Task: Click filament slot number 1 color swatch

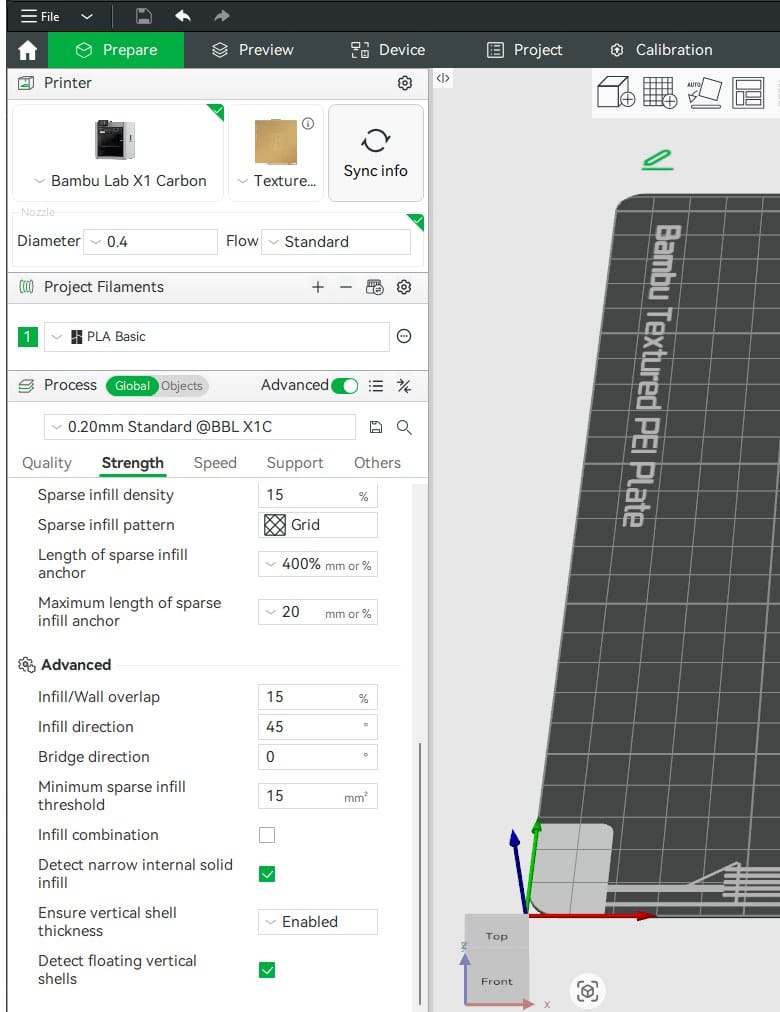Action: 27,337
